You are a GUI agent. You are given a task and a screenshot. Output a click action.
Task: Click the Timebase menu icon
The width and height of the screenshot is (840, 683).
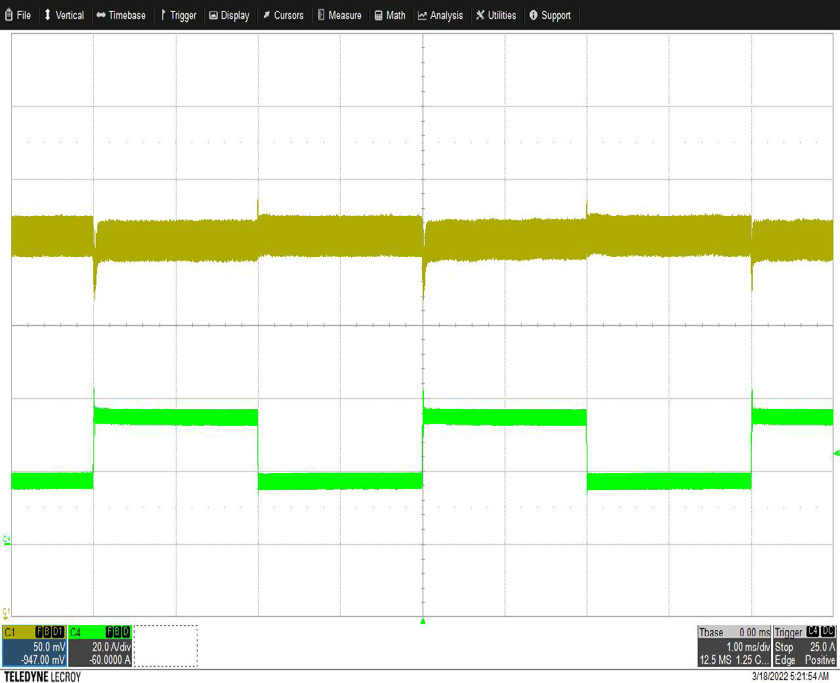(101, 15)
